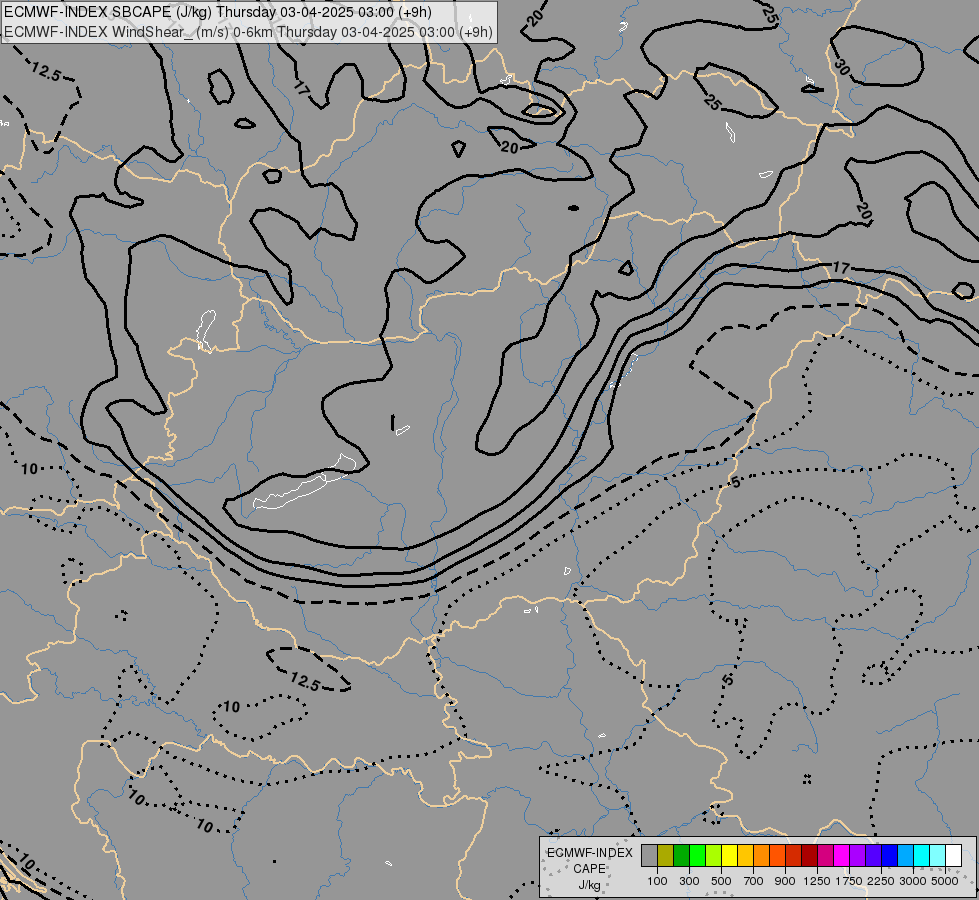
Task: Choose the bright magenta legend swatch
Action: pyautogui.click(x=841, y=856)
